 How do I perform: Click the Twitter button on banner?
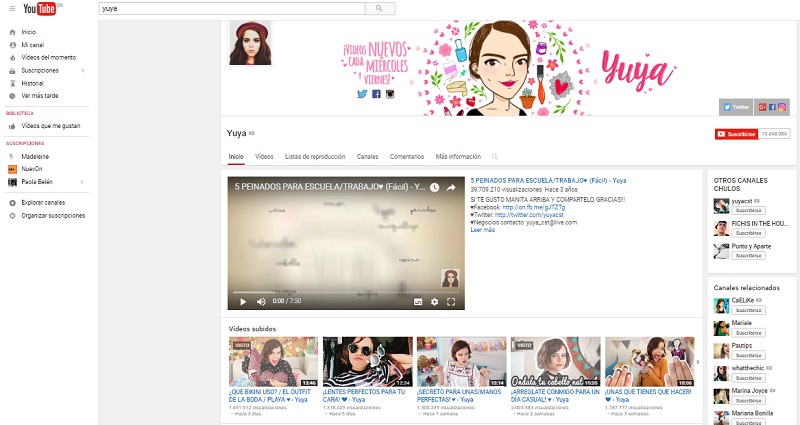click(734, 106)
